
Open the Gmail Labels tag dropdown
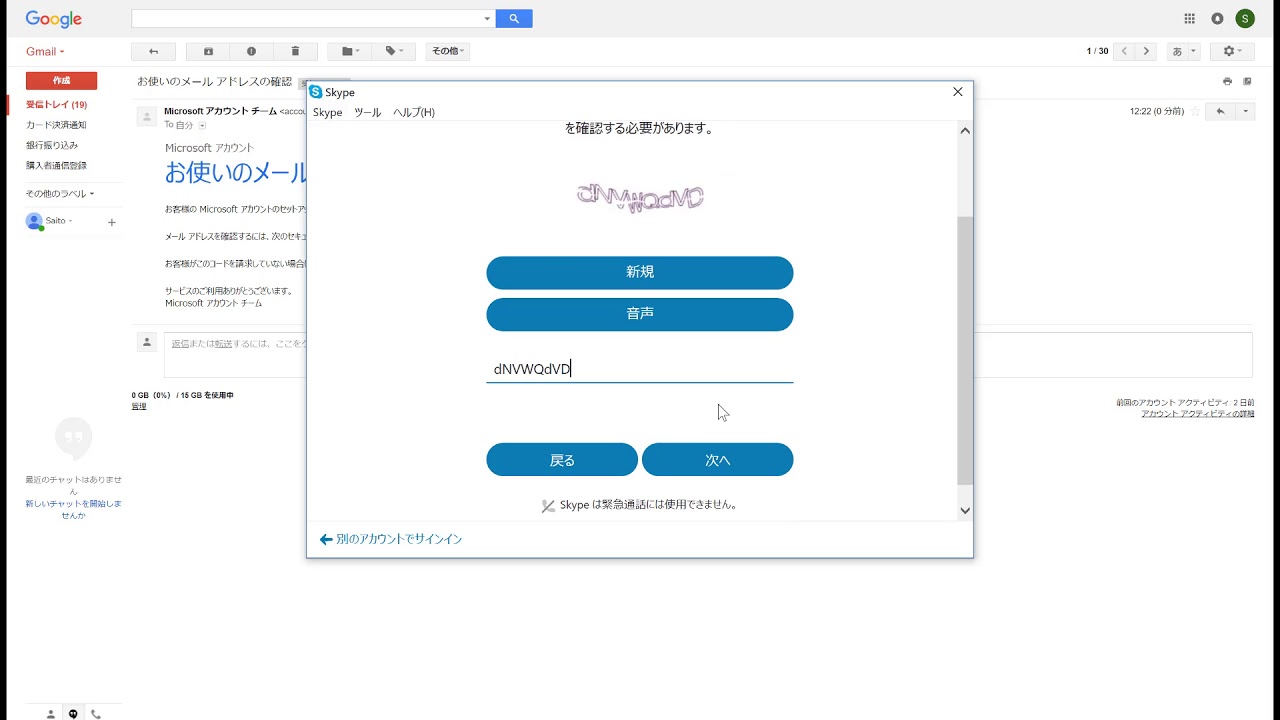[394, 51]
